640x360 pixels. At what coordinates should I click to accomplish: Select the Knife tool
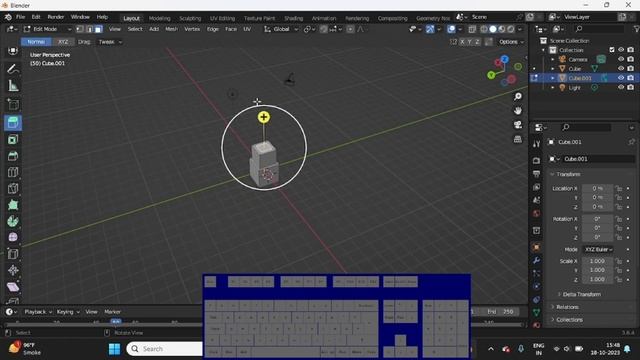(13, 189)
